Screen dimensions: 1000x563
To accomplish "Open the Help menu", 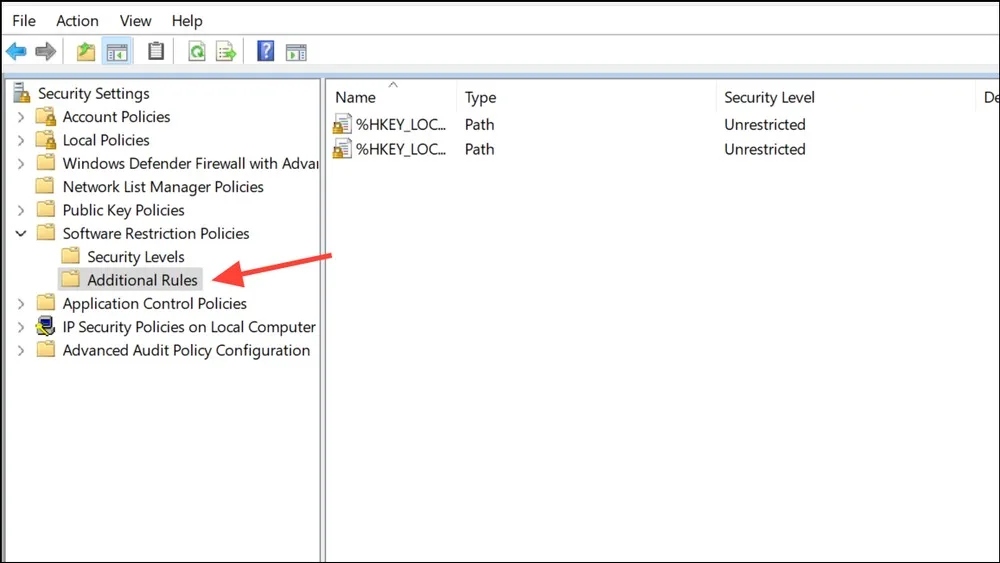I will pos(187,21).
